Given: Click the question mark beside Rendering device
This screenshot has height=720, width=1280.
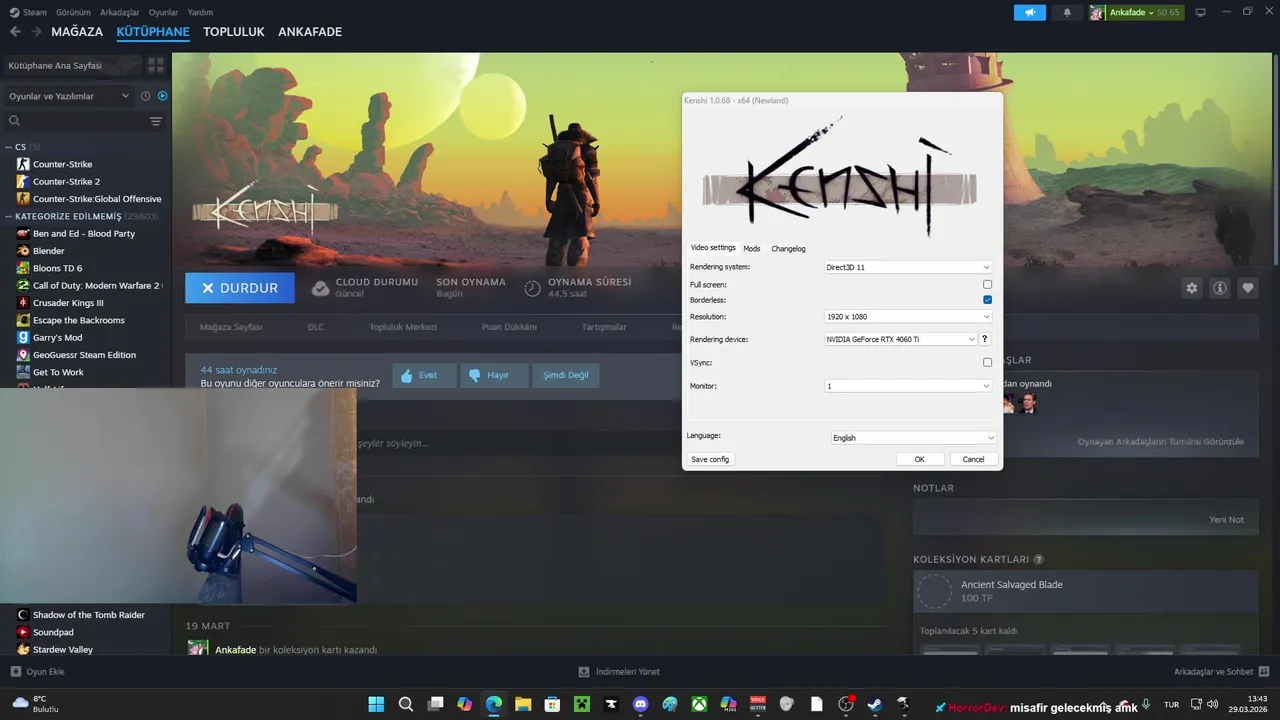Looking at the screenshot, I should pos(985,339).
